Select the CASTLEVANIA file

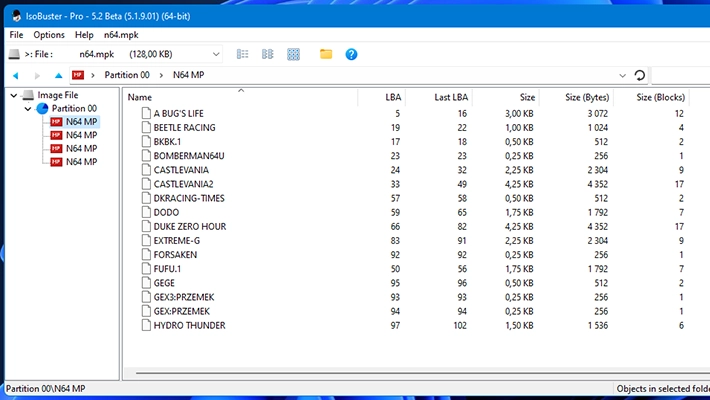coord(181,170)
